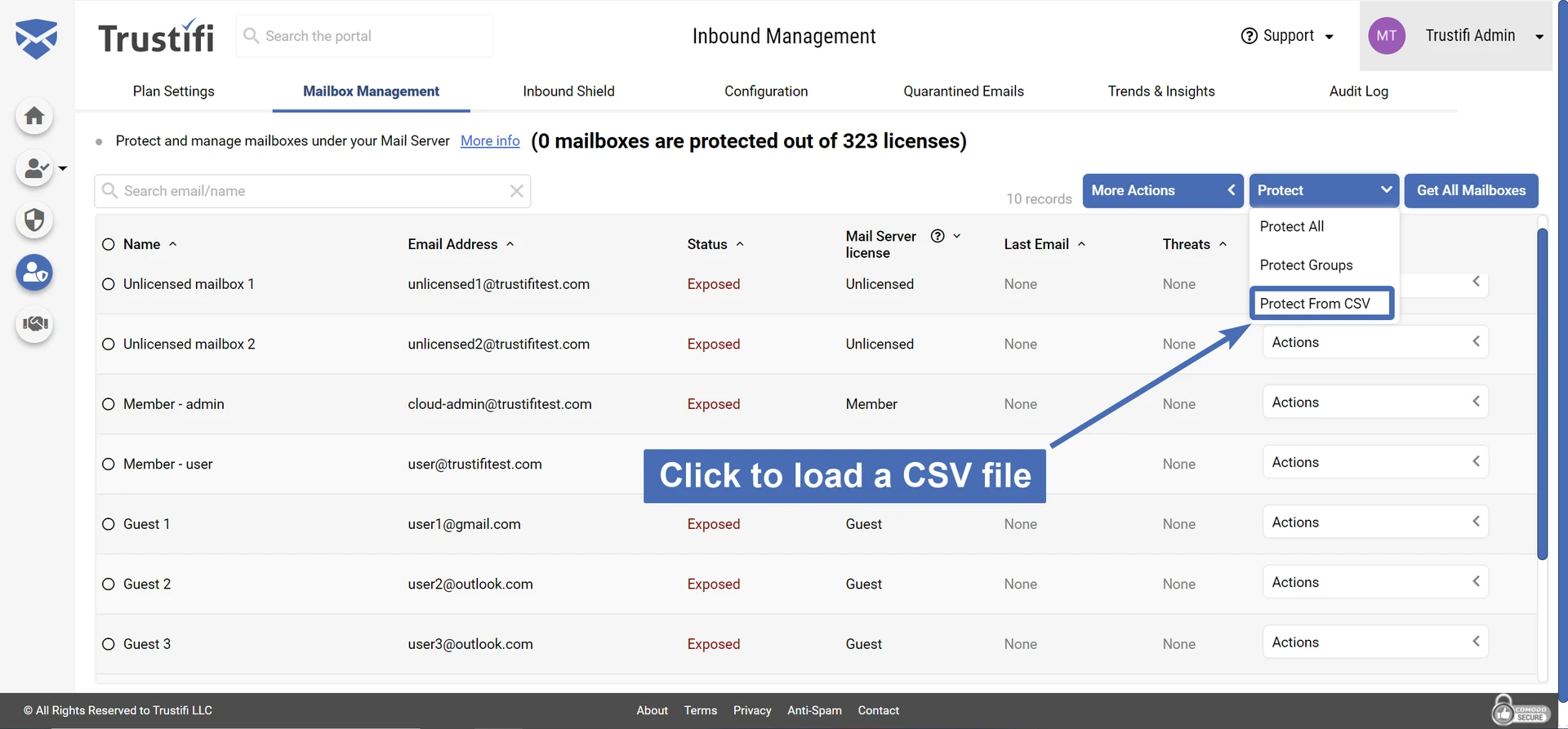
Task: Expand Mail Server license filter chevron
Action: [957, 236]
